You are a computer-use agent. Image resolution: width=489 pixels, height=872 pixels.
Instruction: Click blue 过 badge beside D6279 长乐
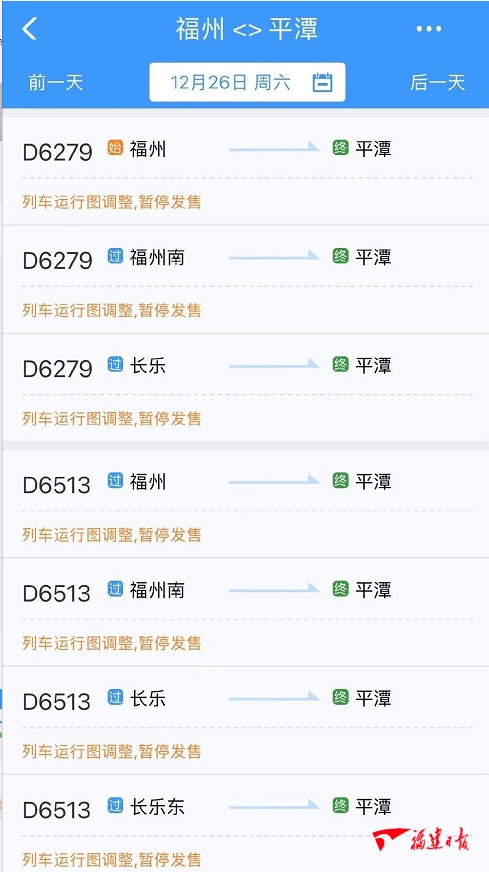(x=115, y=365)
